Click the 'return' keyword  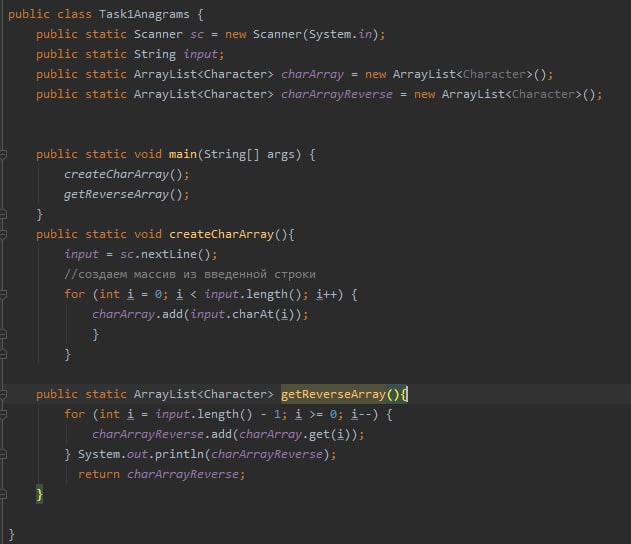(99, 474)
